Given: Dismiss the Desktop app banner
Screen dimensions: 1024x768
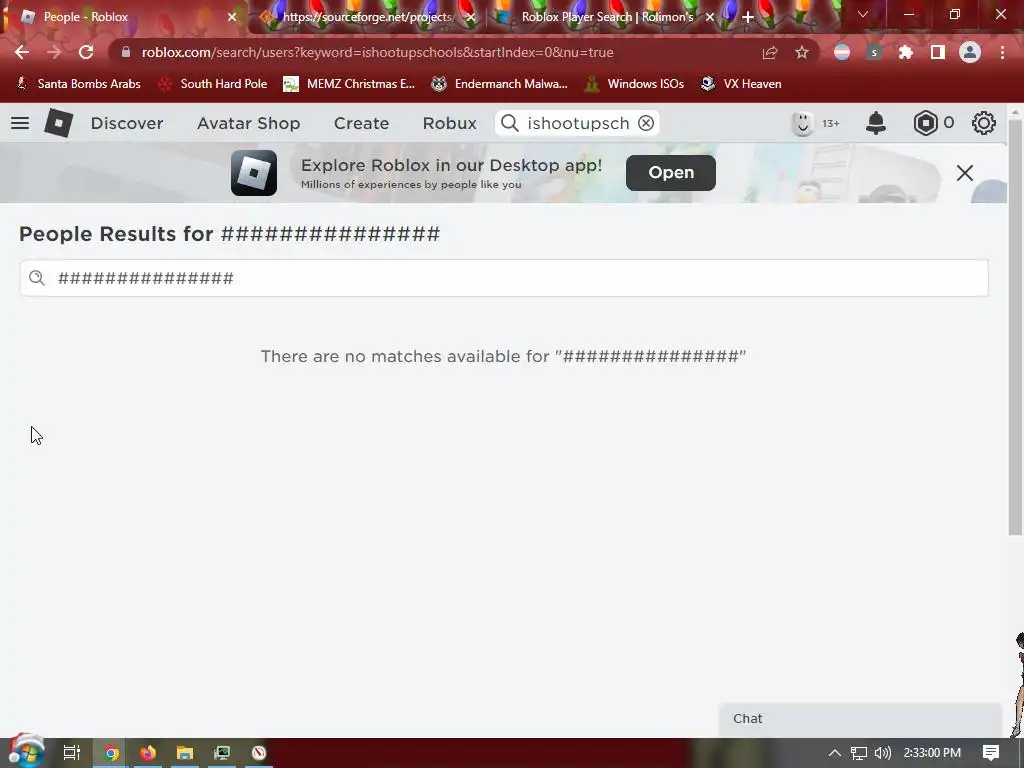Looking at the screenshot, I should (965, 173).
